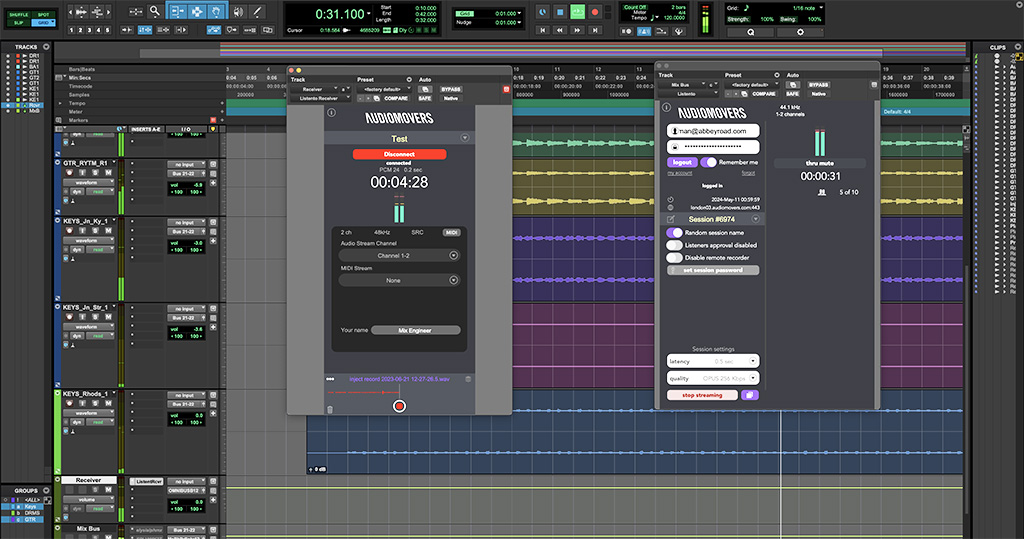
Task: Click the session name edit icon
Action: tap(671, 220)
